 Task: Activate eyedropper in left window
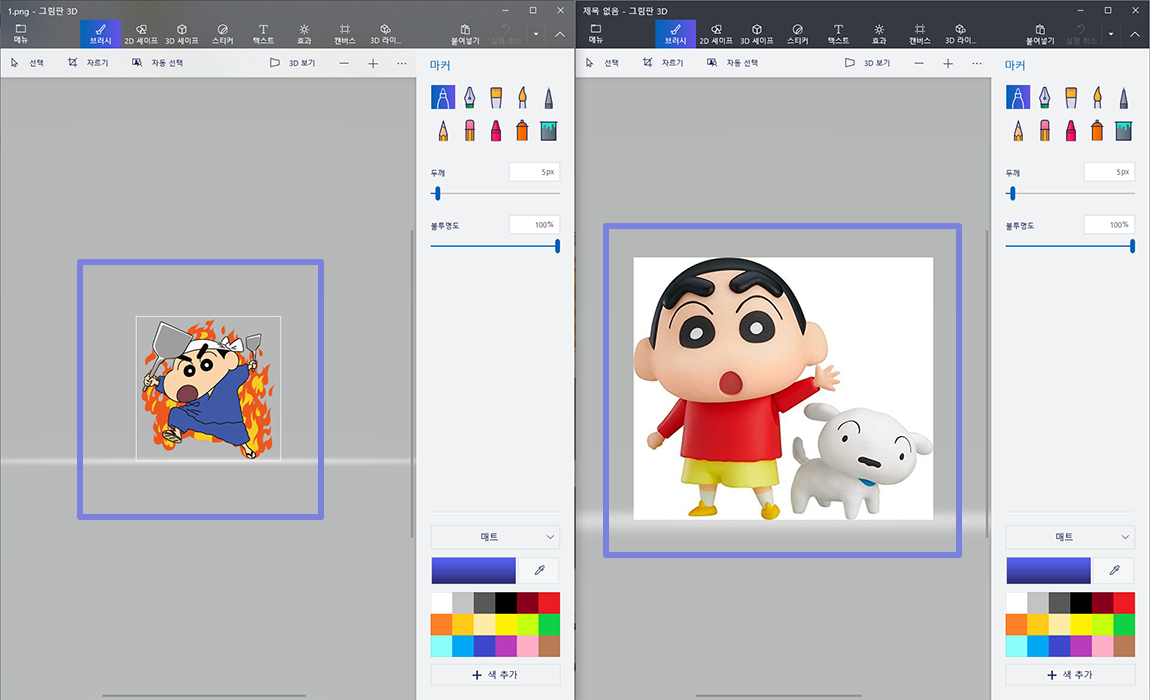click(539, 570)
